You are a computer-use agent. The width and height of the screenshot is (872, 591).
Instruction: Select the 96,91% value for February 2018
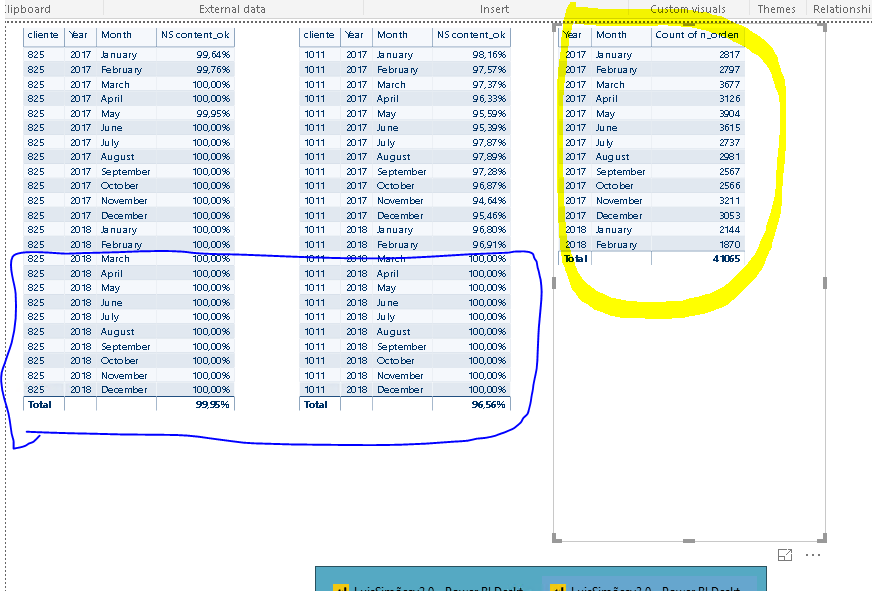[489, 244]
